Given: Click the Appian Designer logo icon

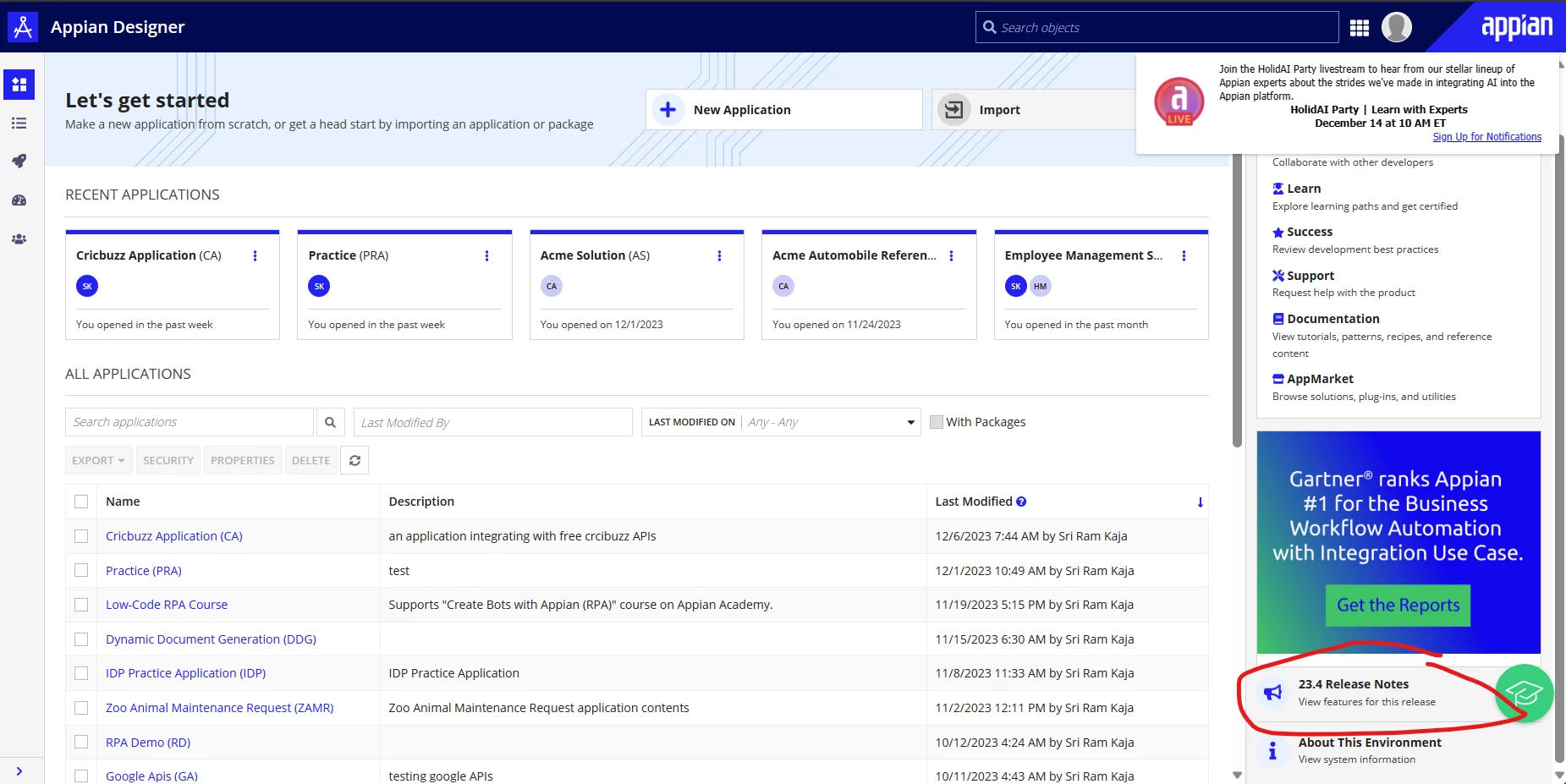Looking at the screenshot, I should tap(23, 27).
